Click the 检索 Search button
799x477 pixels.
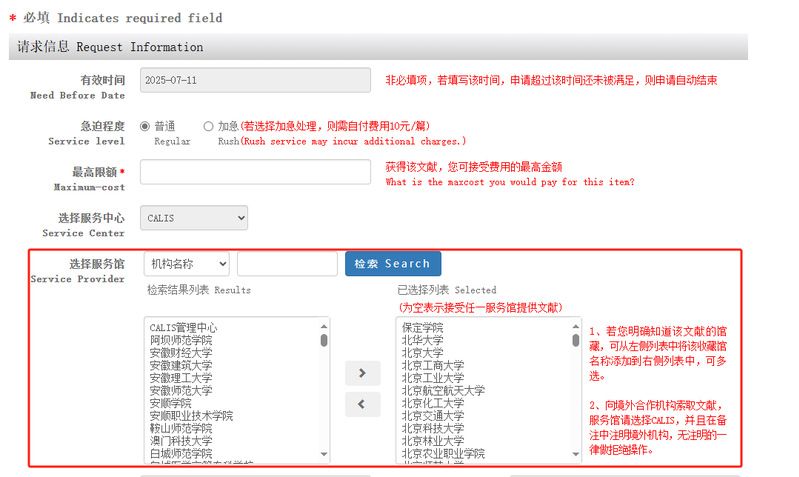coord(392,264)
